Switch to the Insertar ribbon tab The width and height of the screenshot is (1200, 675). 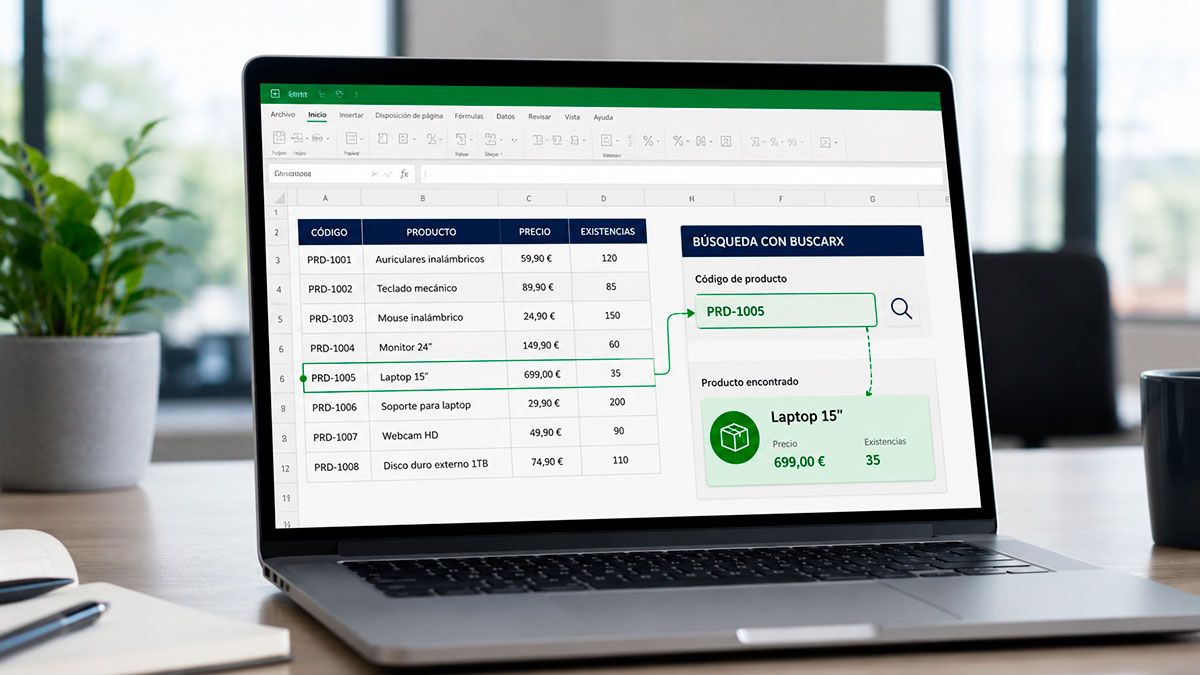(x=351, y=115)
